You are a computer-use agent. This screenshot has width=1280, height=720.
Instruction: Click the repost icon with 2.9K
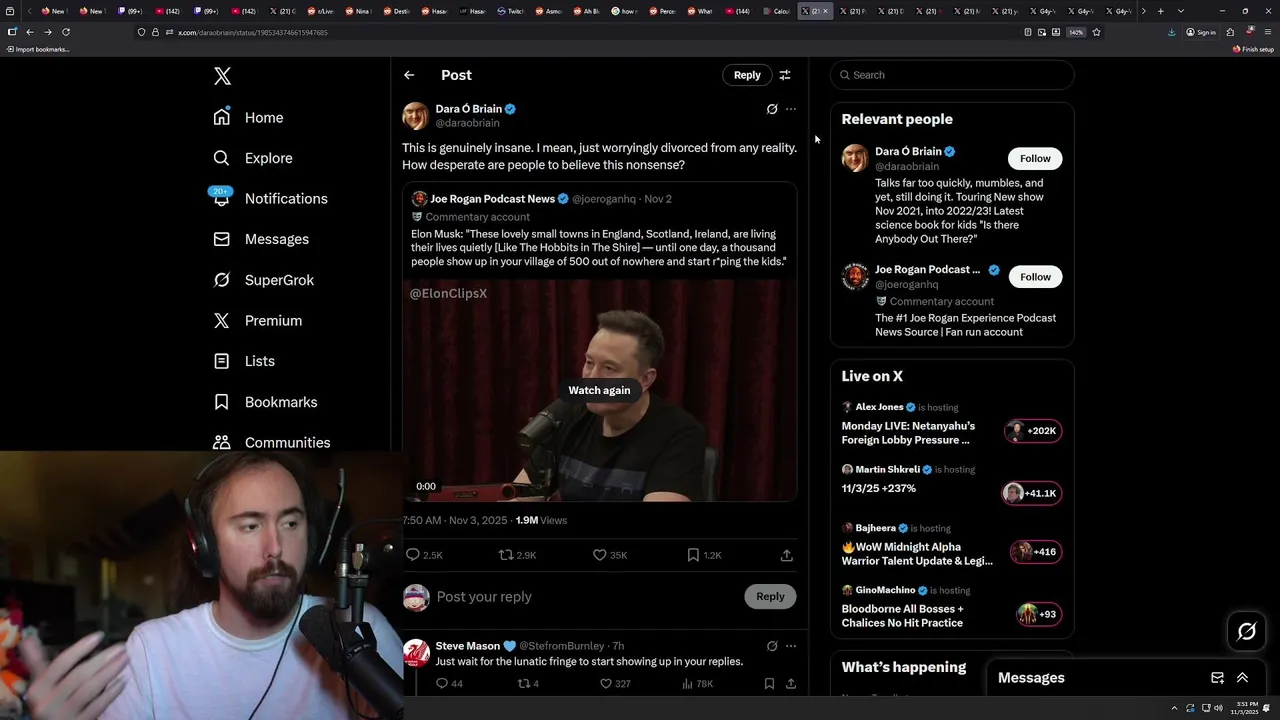click(x=506, y=555)
